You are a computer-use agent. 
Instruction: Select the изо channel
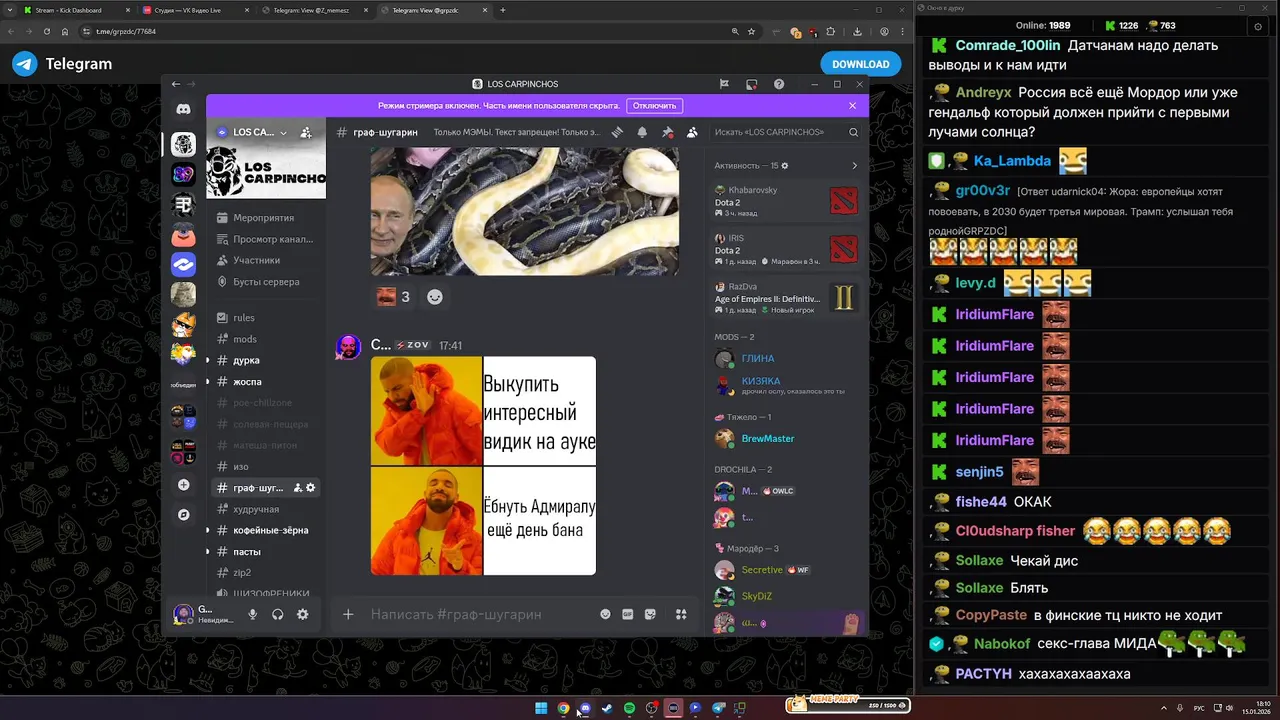(x=265, y=466)
